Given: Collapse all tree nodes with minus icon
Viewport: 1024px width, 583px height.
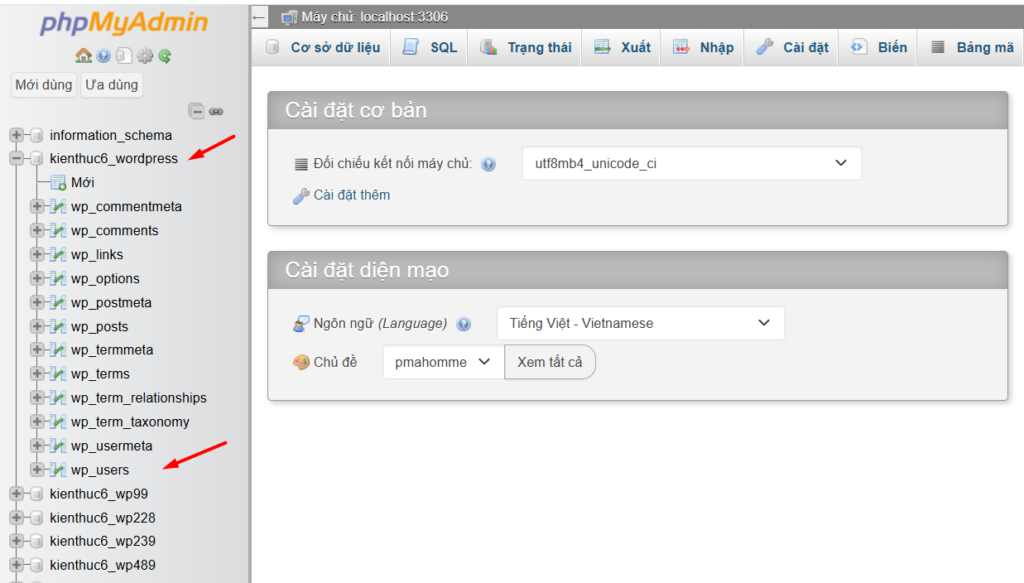Looking at the screenshot, I should tap(196, 111).
